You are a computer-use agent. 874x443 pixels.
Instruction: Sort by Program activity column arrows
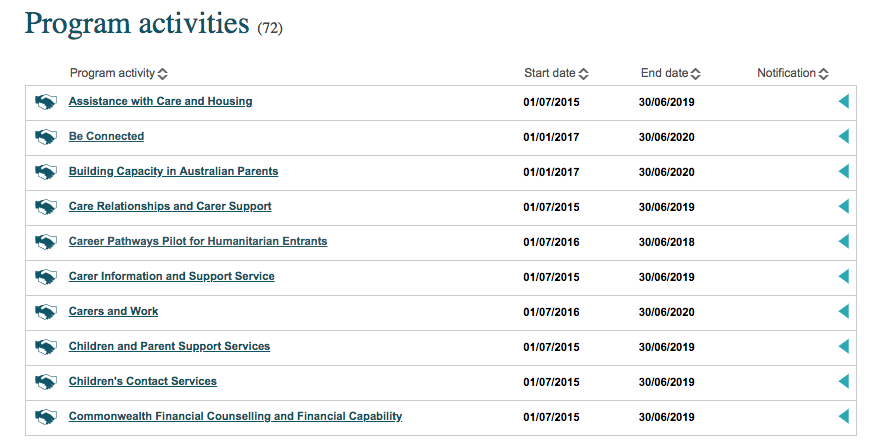(x=162, y=74)
